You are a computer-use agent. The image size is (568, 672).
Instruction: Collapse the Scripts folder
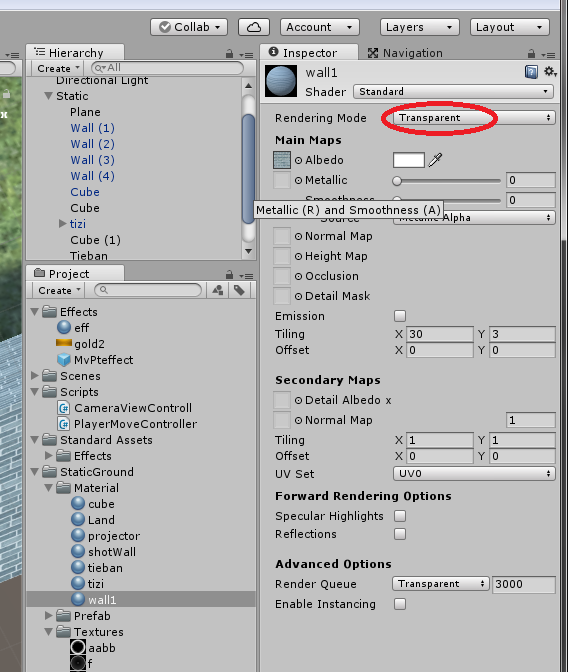pyautogui.click(x=35, y=392)
